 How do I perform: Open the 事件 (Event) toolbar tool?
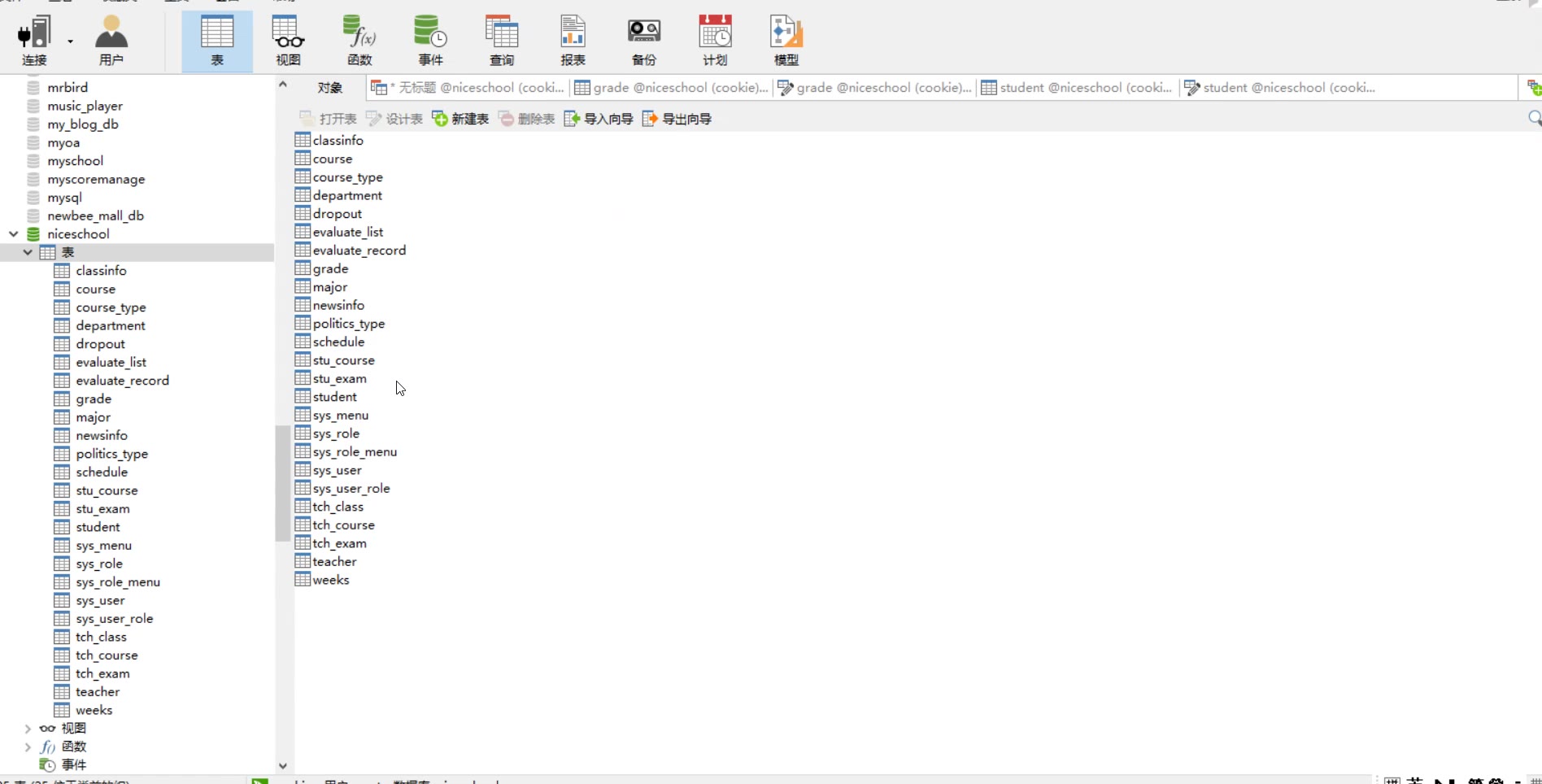coord(430,41)
